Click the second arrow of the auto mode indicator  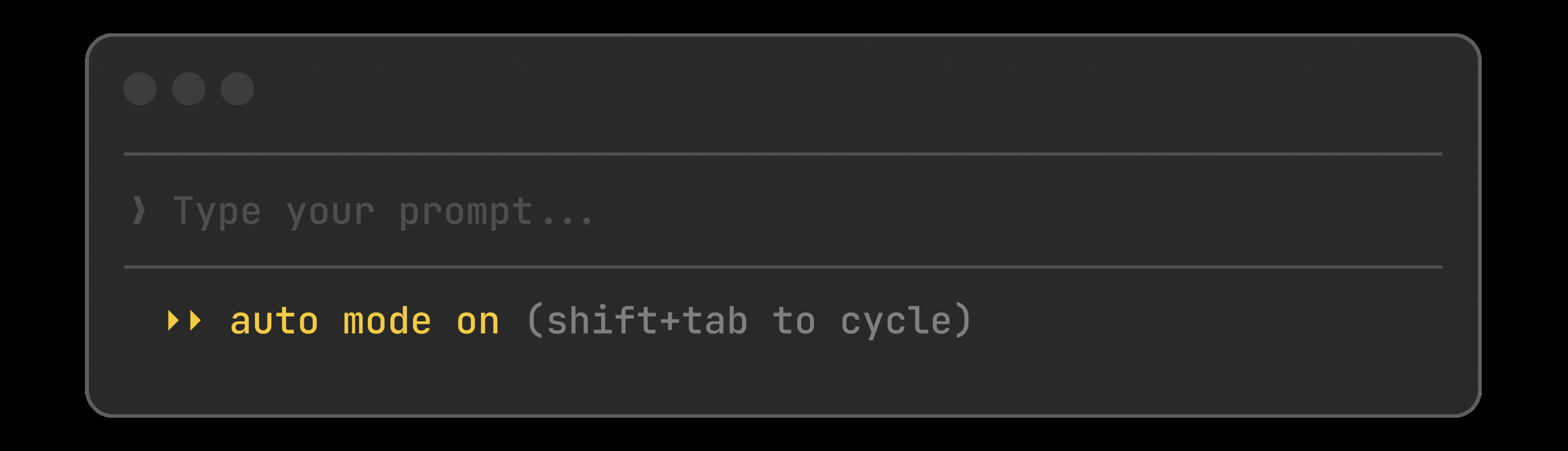(195, 320)
